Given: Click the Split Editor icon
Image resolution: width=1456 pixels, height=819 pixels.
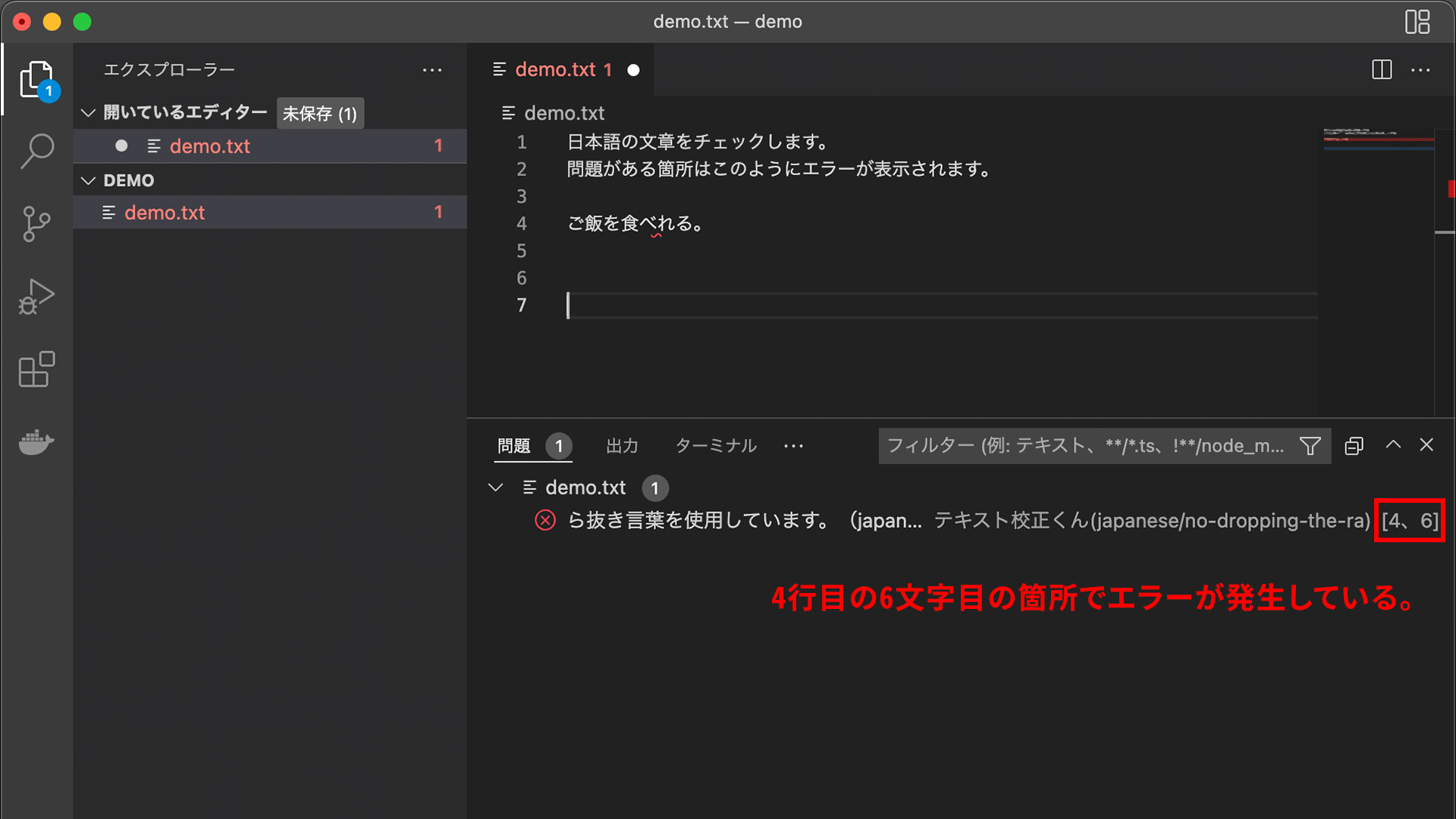Looking at the screenshot, I should (1382, 69).
